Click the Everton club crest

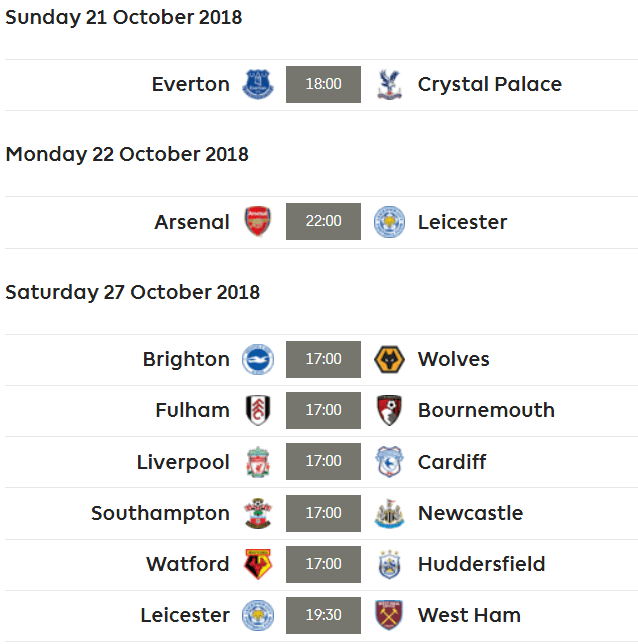pyautogui.click(x=258, y=84)
